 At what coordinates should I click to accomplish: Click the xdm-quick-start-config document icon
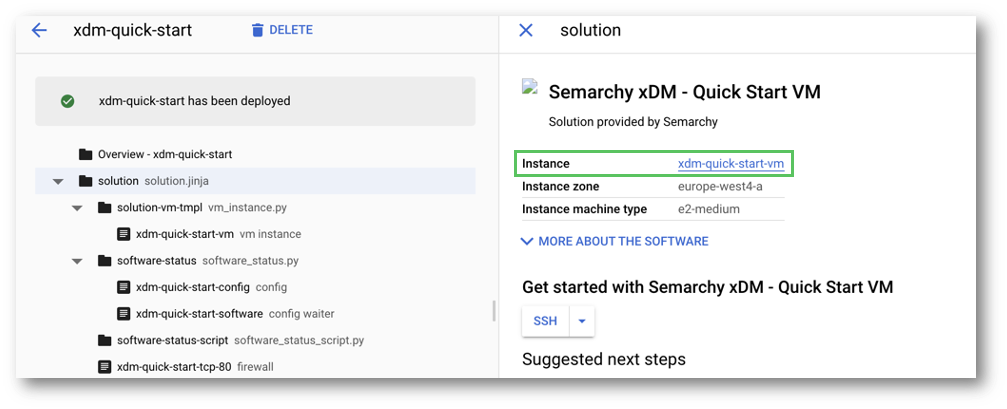tap(123, 287)
